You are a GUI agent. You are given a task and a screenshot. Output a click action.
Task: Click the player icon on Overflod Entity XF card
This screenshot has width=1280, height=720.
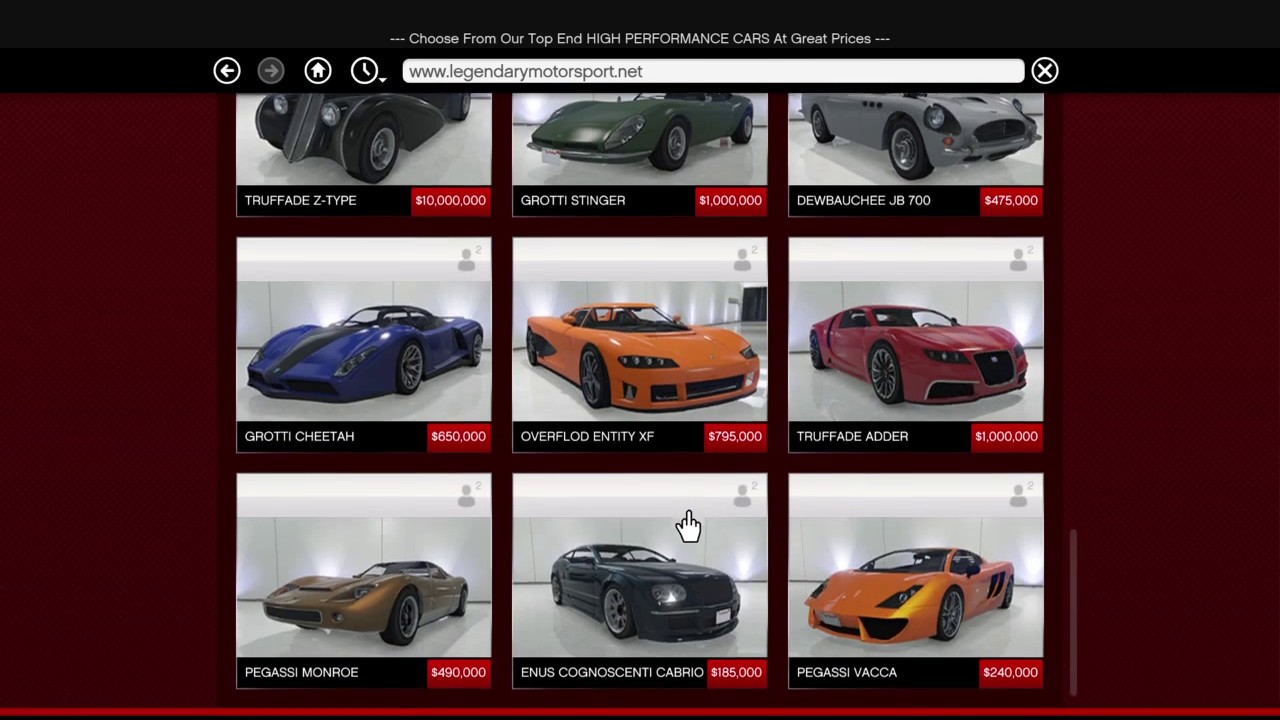[744, 258]
